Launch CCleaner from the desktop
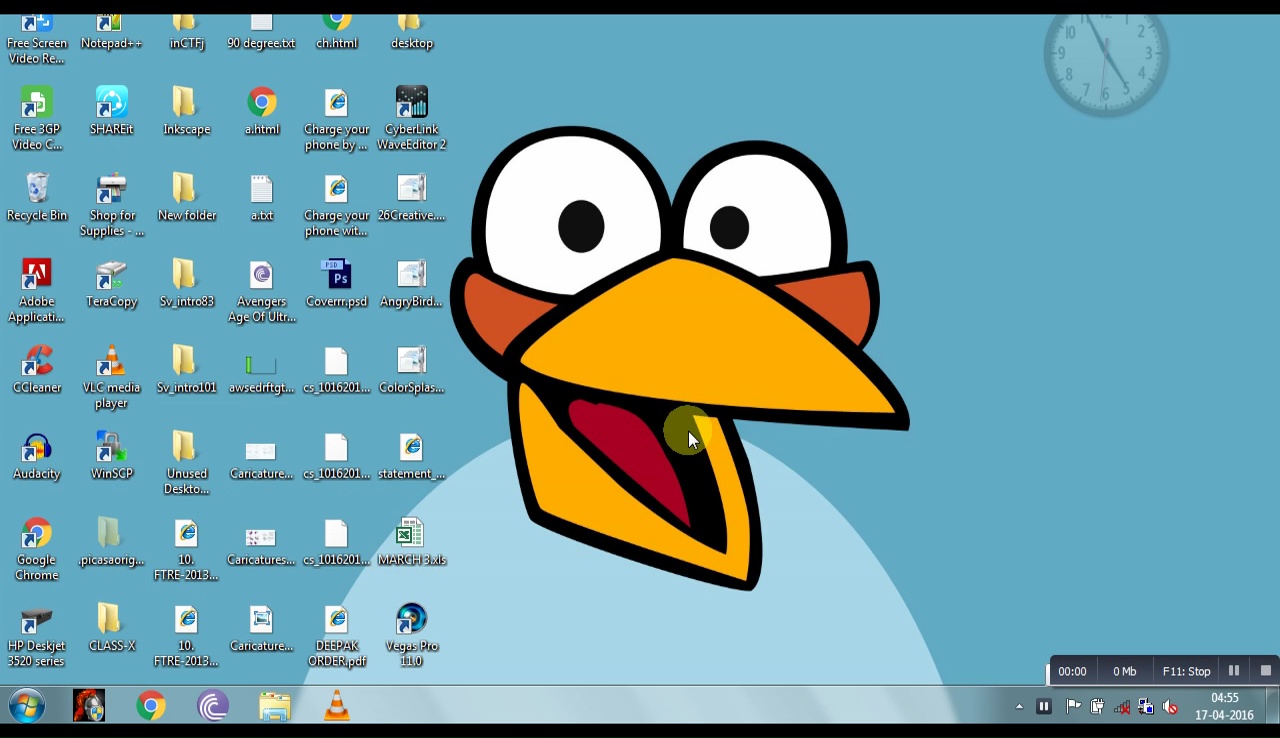1280x738 pixels. pyautogui.click(x=37, y=369)
